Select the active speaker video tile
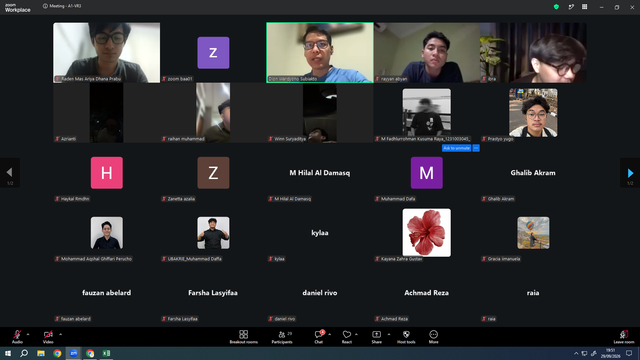 coord(320,53)
